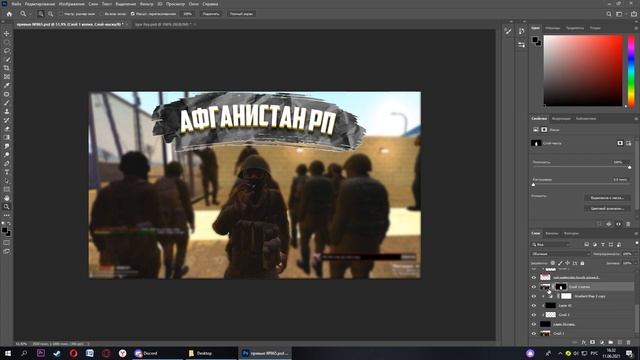Delete layer with Layers panel trash icon
The image size is (640, 360).
[629, 342]
